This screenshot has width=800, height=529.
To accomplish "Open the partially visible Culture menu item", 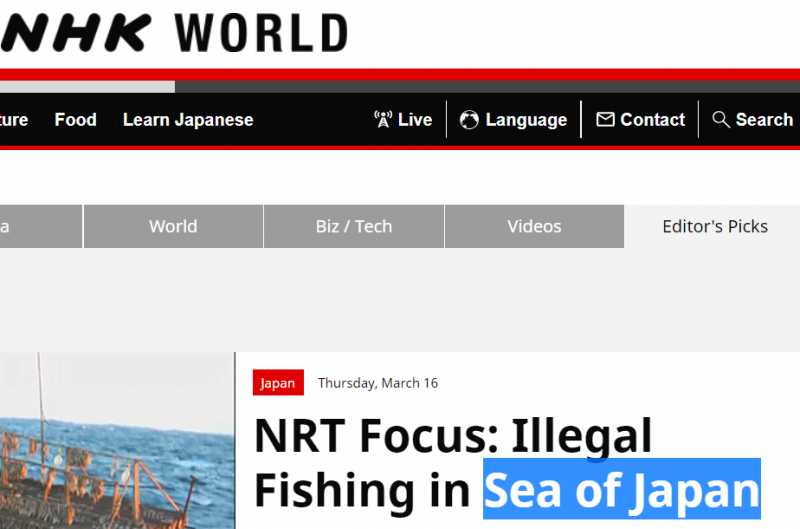I will (x=13, y=120).
